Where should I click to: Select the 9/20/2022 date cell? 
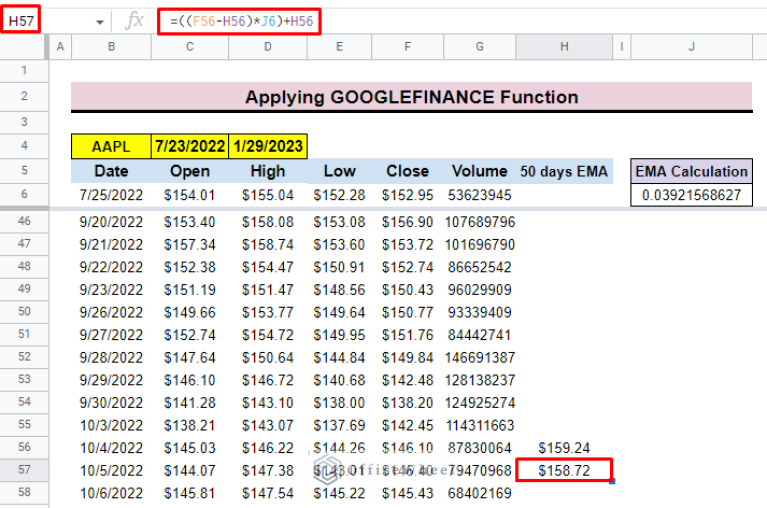point(111,222)
